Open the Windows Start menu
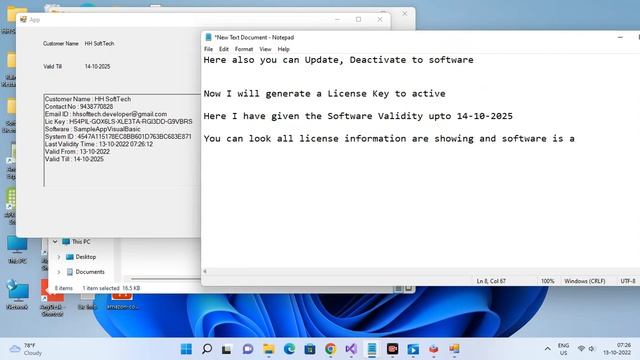Viewport: 640px width, 360px height. 186,349
